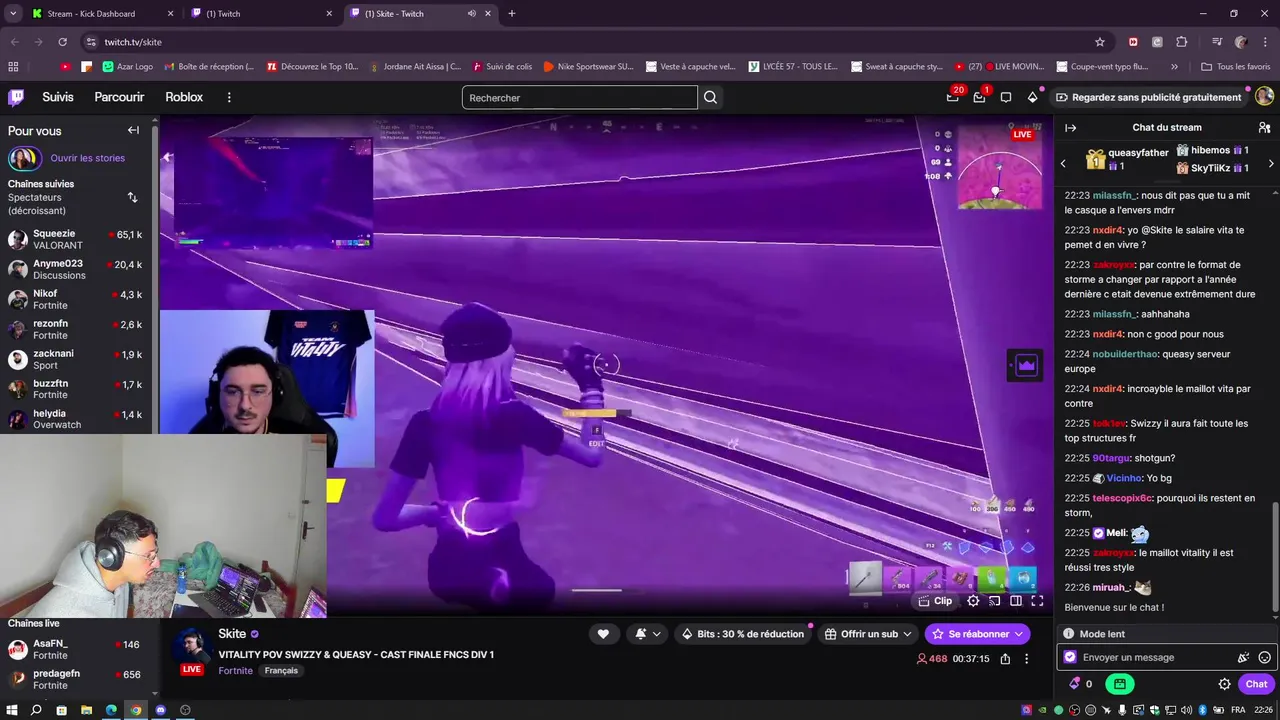Open the Twitch home logo

[16, 97]
